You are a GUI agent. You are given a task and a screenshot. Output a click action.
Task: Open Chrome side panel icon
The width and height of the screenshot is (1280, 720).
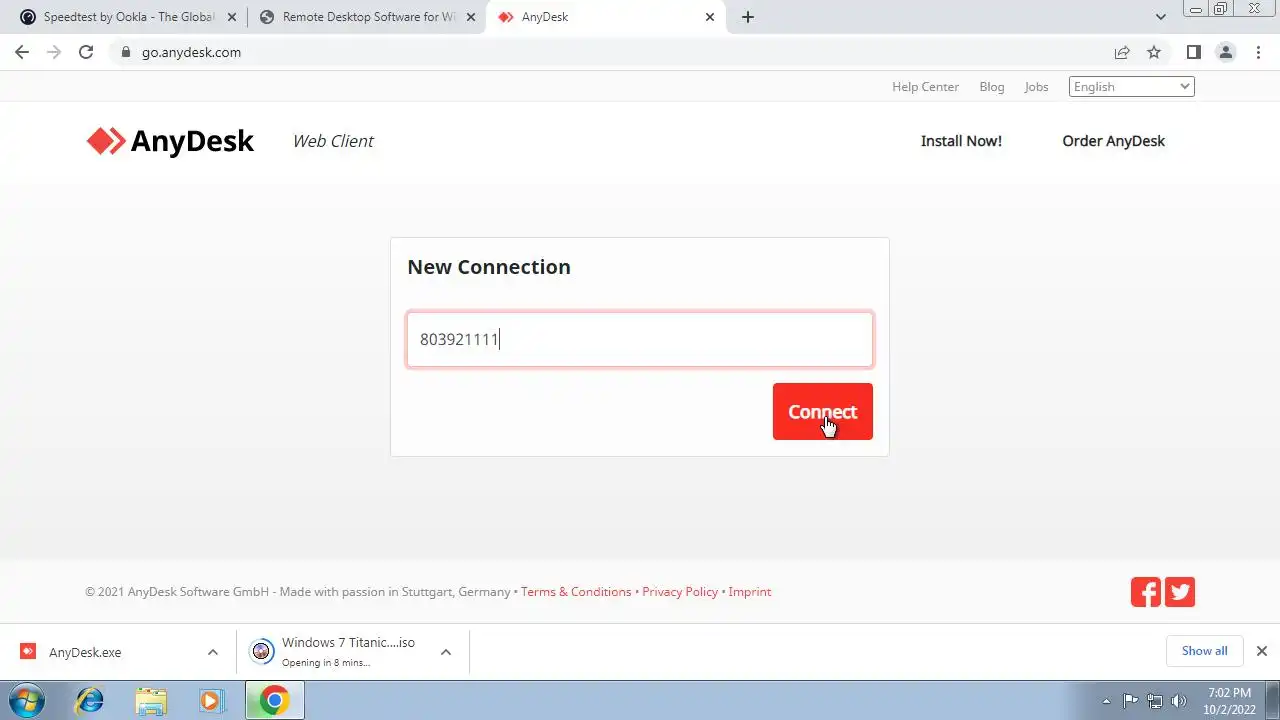(x=1193, y=52)
